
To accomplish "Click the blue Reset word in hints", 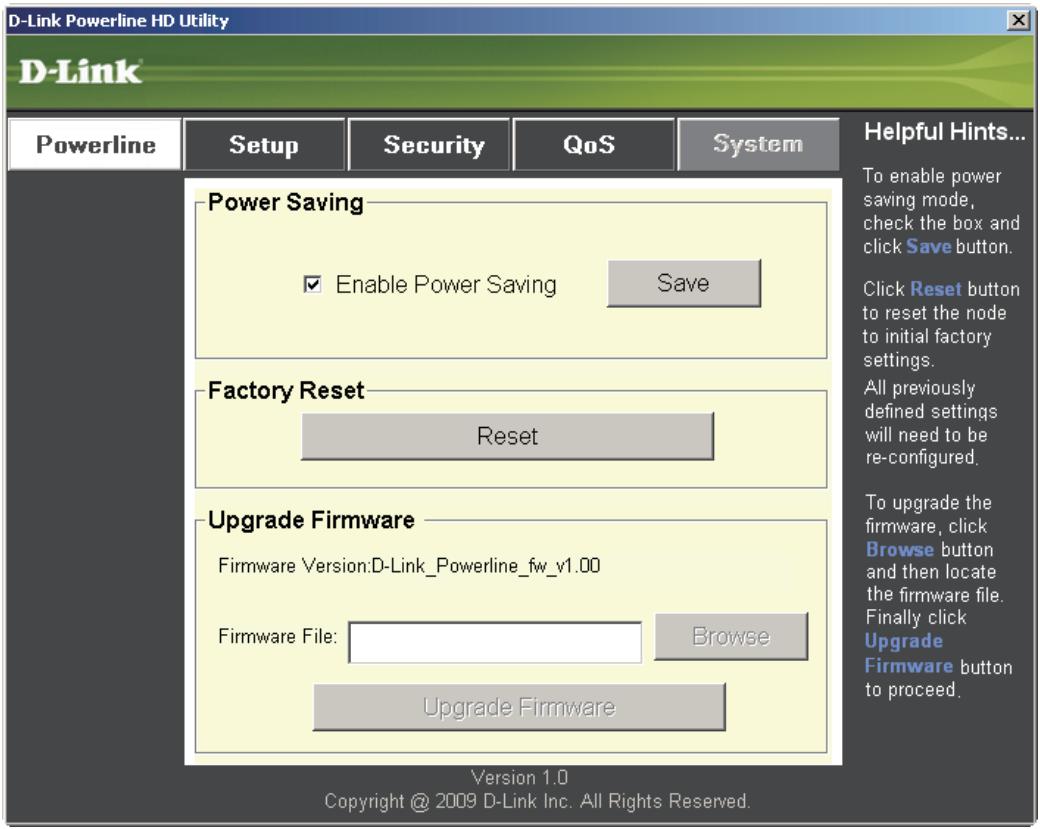I will 936,289.
